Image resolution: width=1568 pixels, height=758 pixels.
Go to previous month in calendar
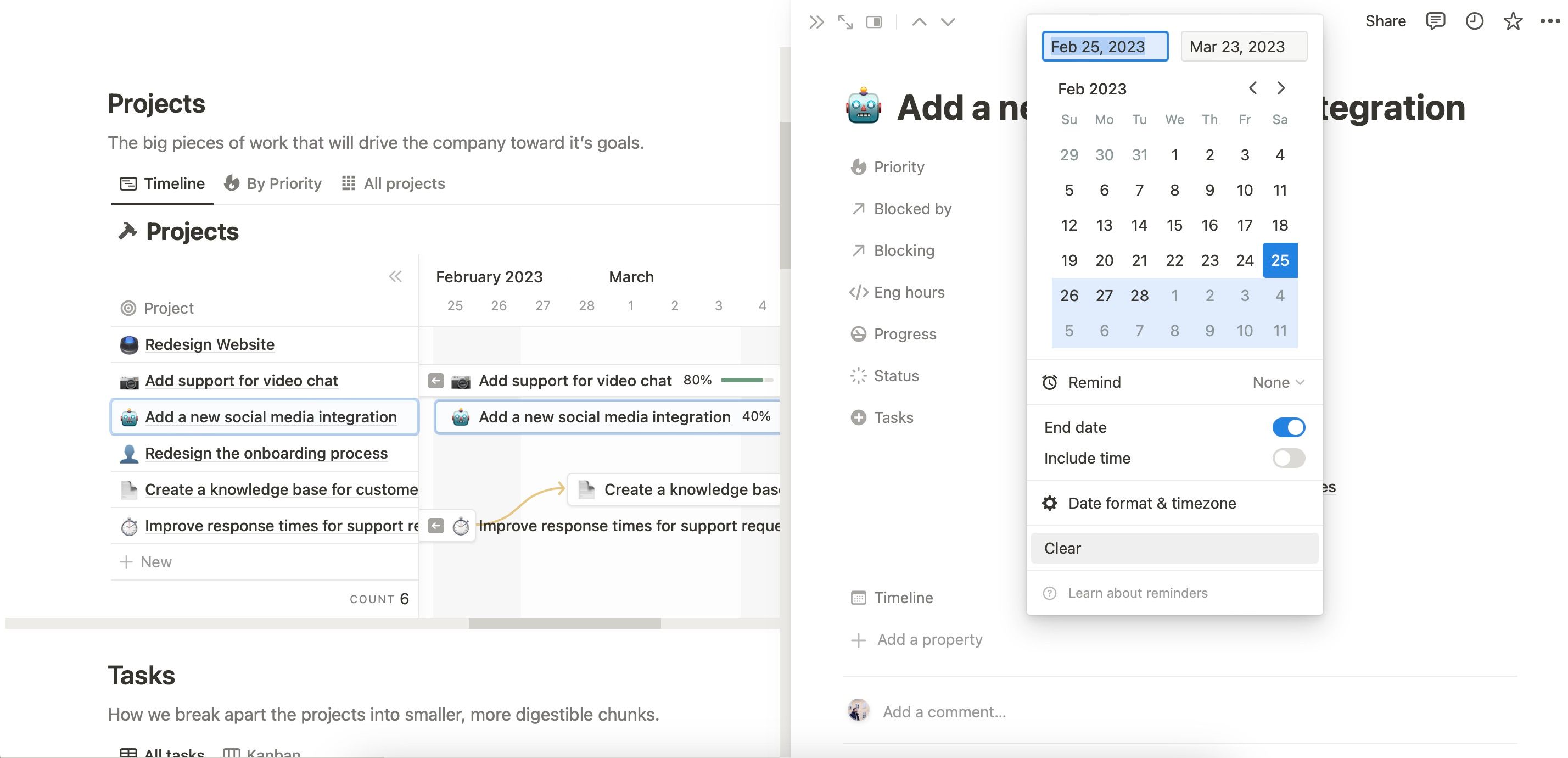1253,88
